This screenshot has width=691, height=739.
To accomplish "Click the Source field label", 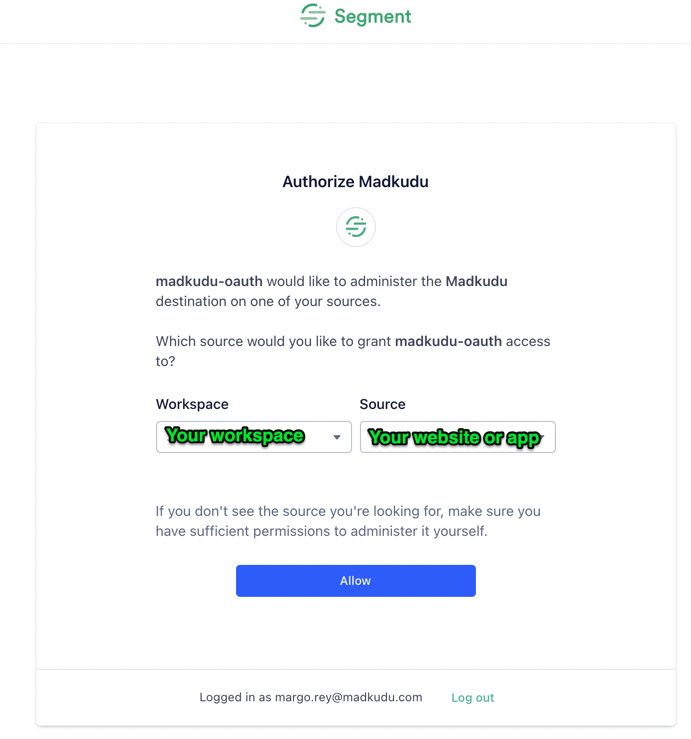I will pos(382,404).
